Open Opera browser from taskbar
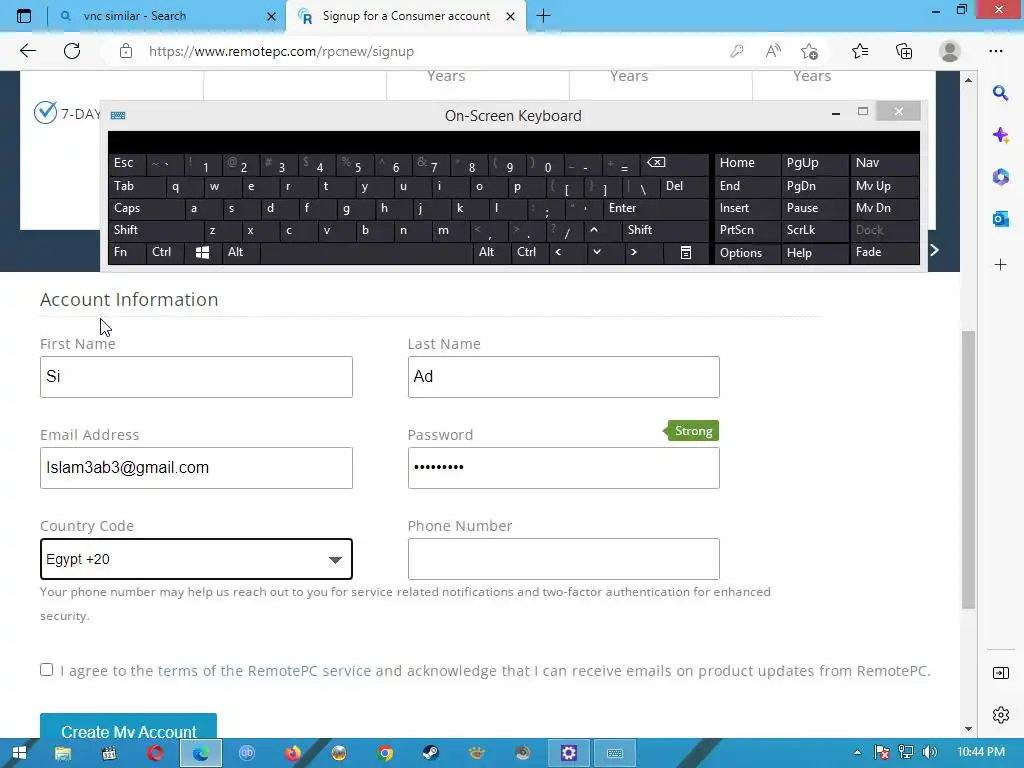The image size is (1024, 768). 155,753
